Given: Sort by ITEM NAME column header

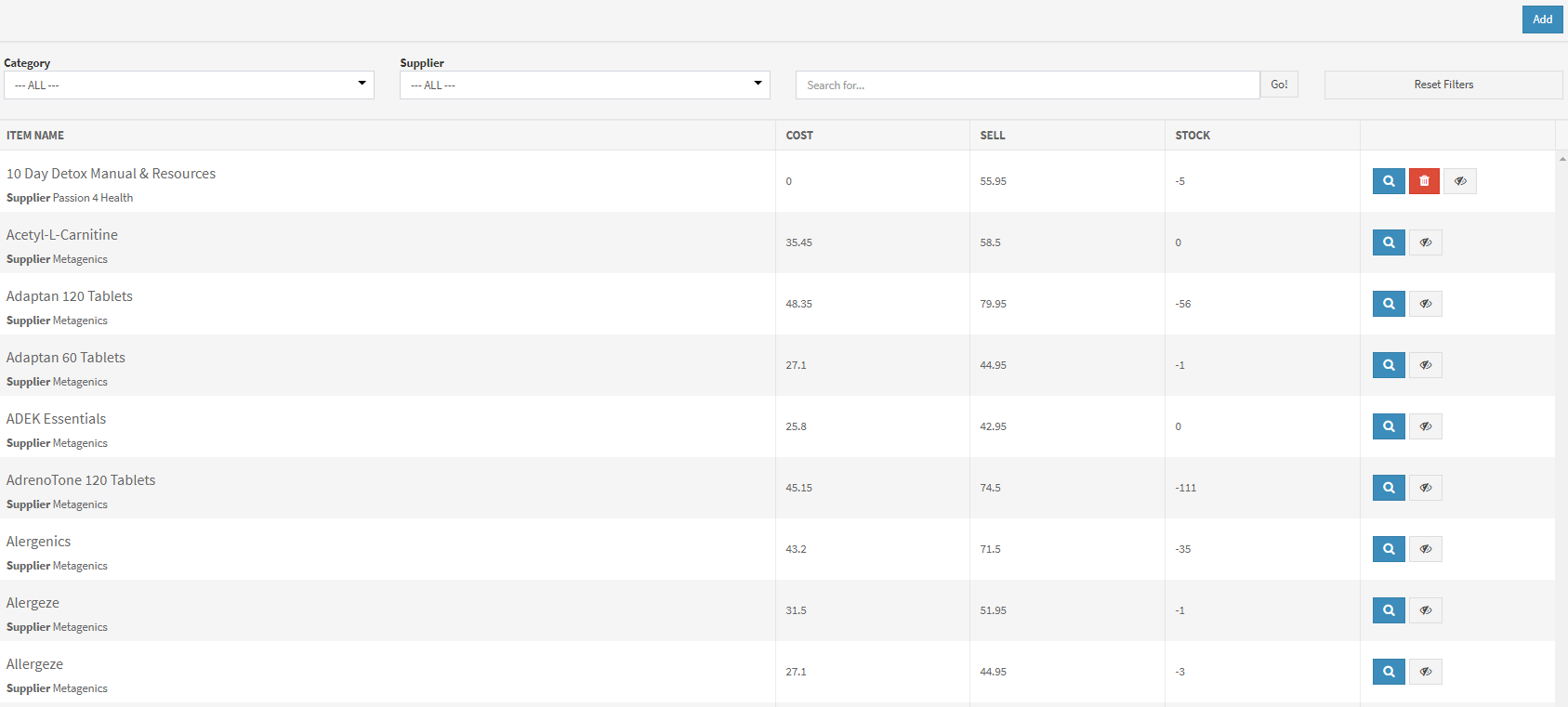Looking at the screenshot, I should pos(35,136).
